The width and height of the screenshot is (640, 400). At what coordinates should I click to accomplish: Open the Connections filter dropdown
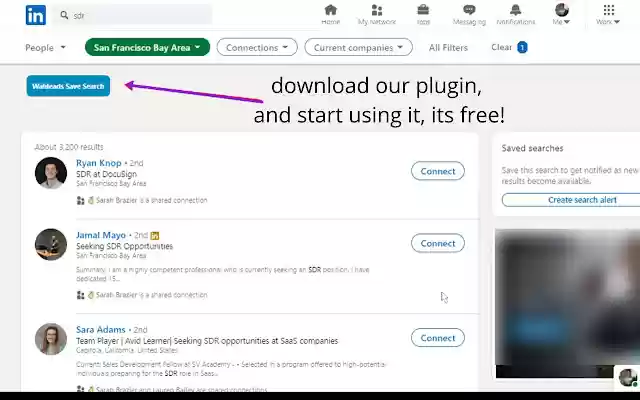(x=257, y=47)
